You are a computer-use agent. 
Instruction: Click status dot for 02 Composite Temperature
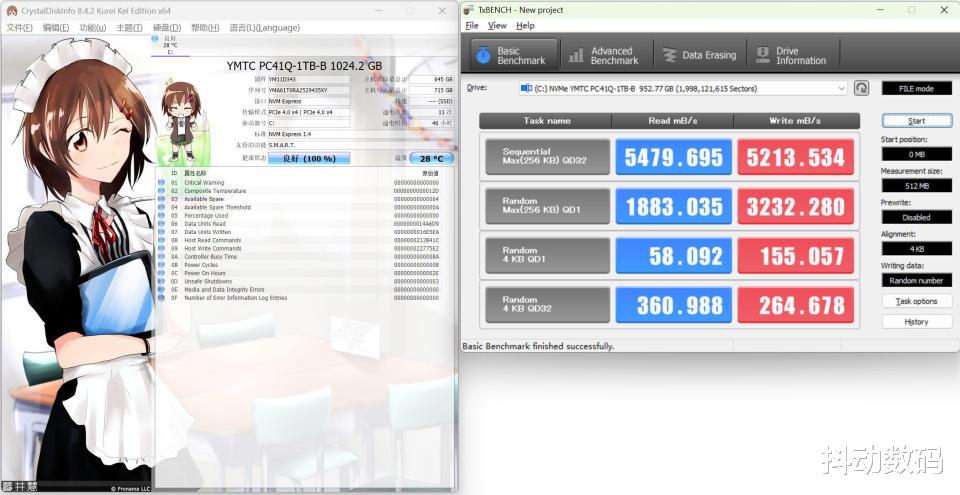161,191
